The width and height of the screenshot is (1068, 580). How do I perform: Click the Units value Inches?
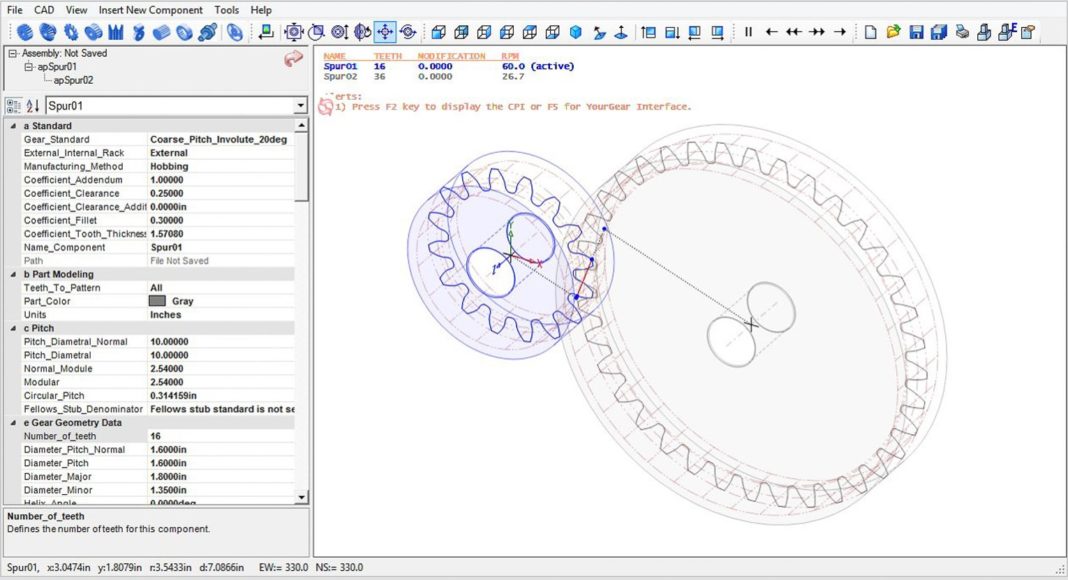221,315
